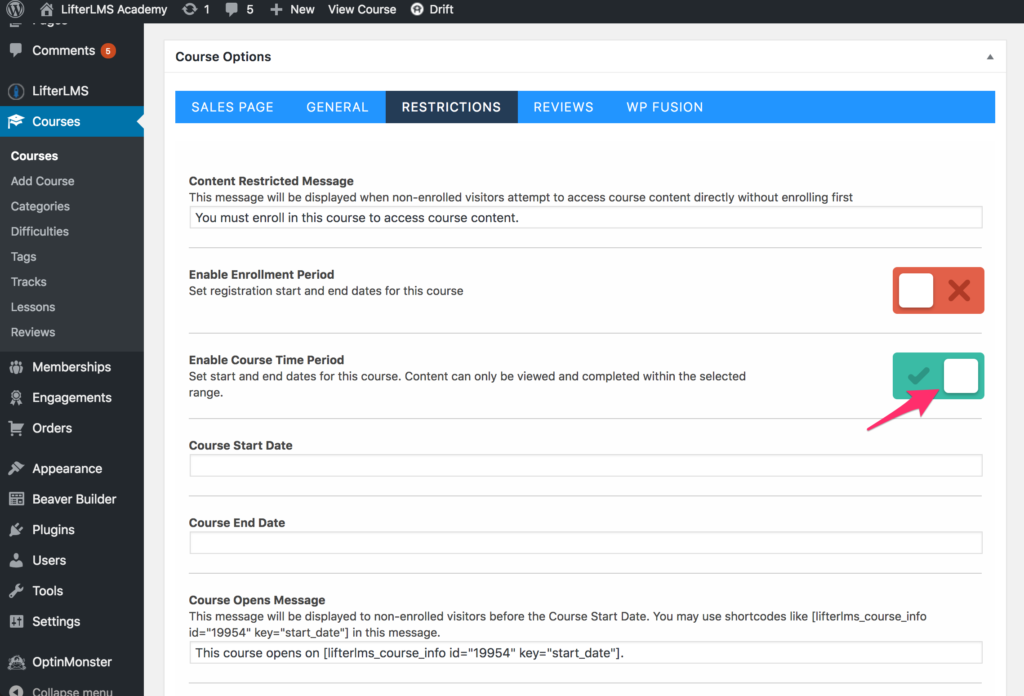Click the red comments count badge

tap(108, 50)
